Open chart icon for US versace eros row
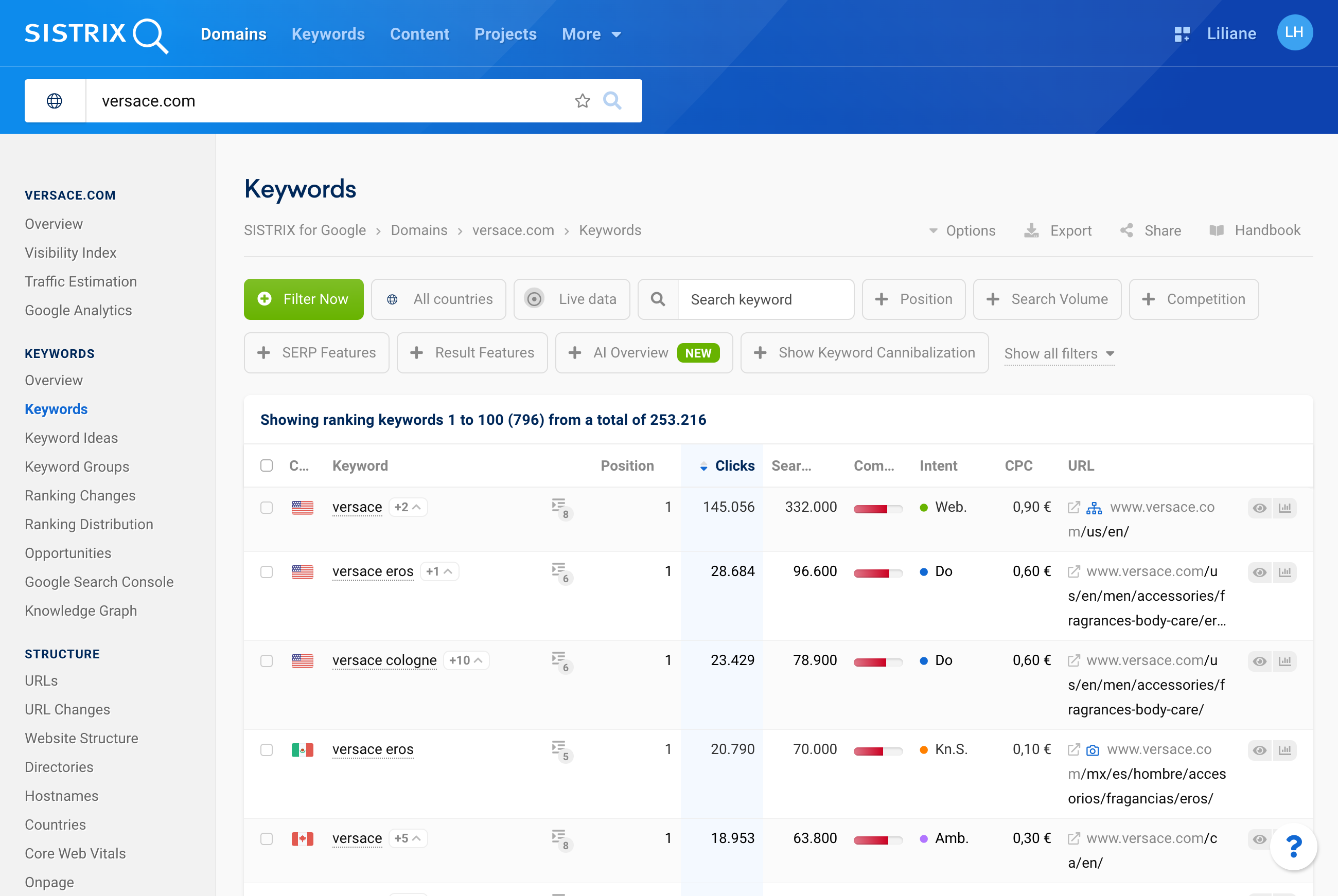Screen dimensions: 1338x896 [x=1285, y=572]
